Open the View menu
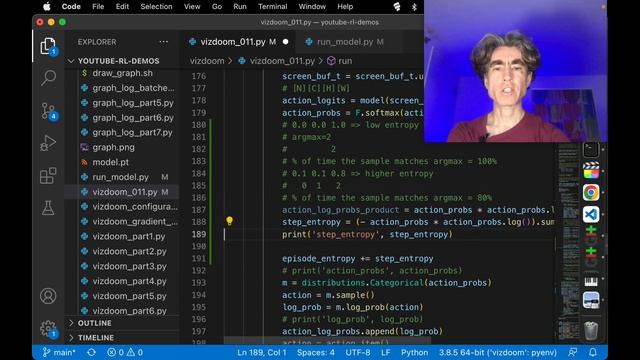The height and width of the screenshot is (360, 640). click(192, 7)
